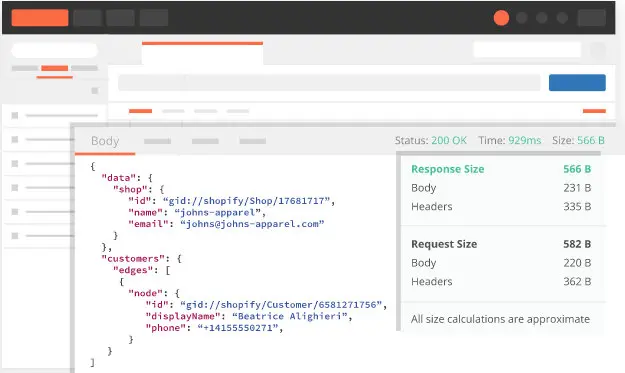Click the Request Size heading

coord(444,244)
